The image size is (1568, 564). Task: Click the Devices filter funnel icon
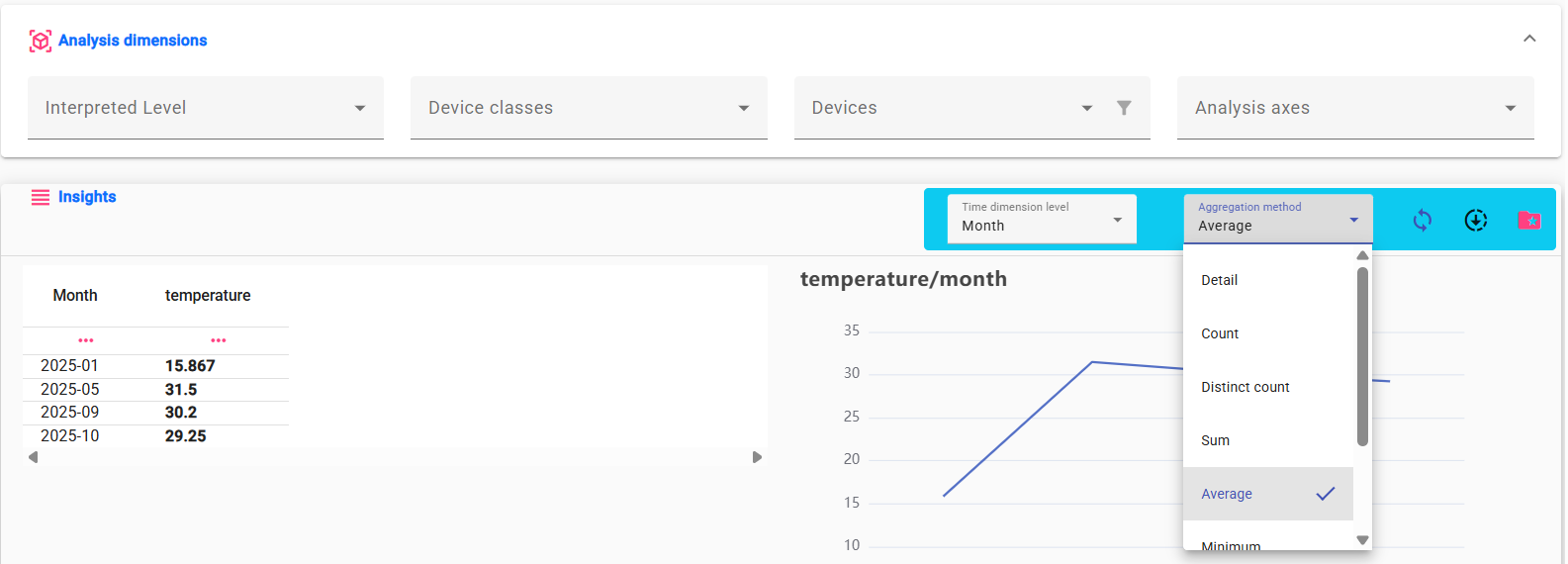(x=1124, y=108)
